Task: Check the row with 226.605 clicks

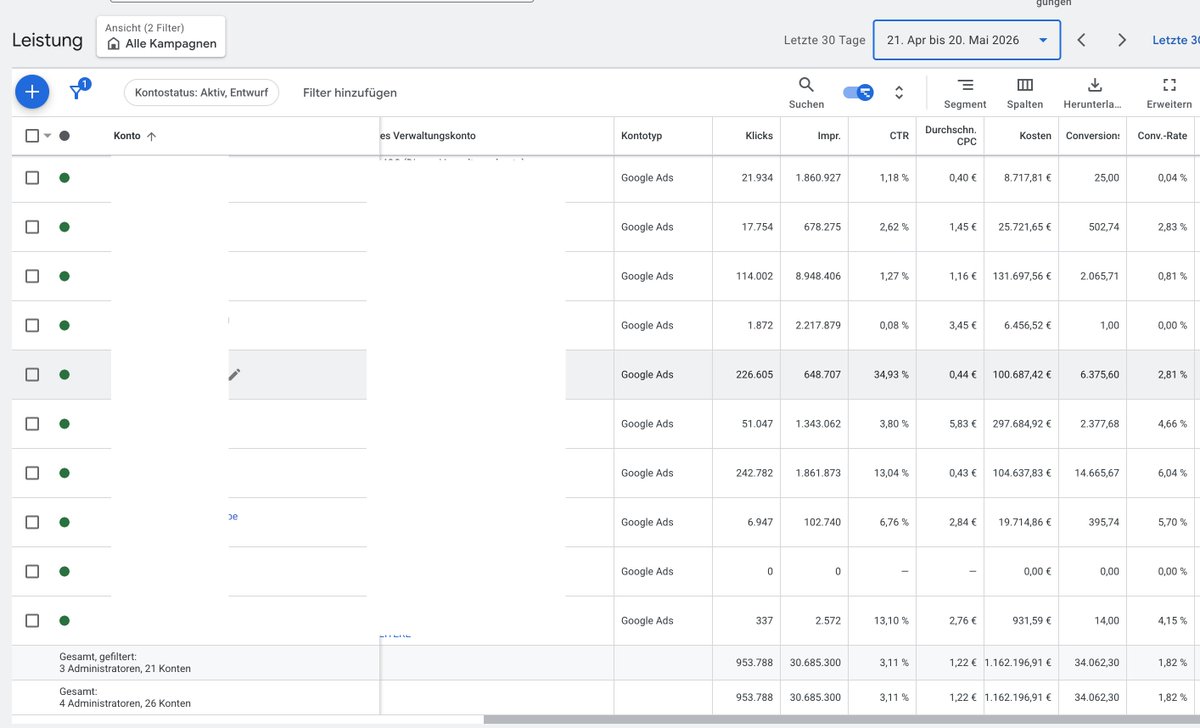Action: 32,374
